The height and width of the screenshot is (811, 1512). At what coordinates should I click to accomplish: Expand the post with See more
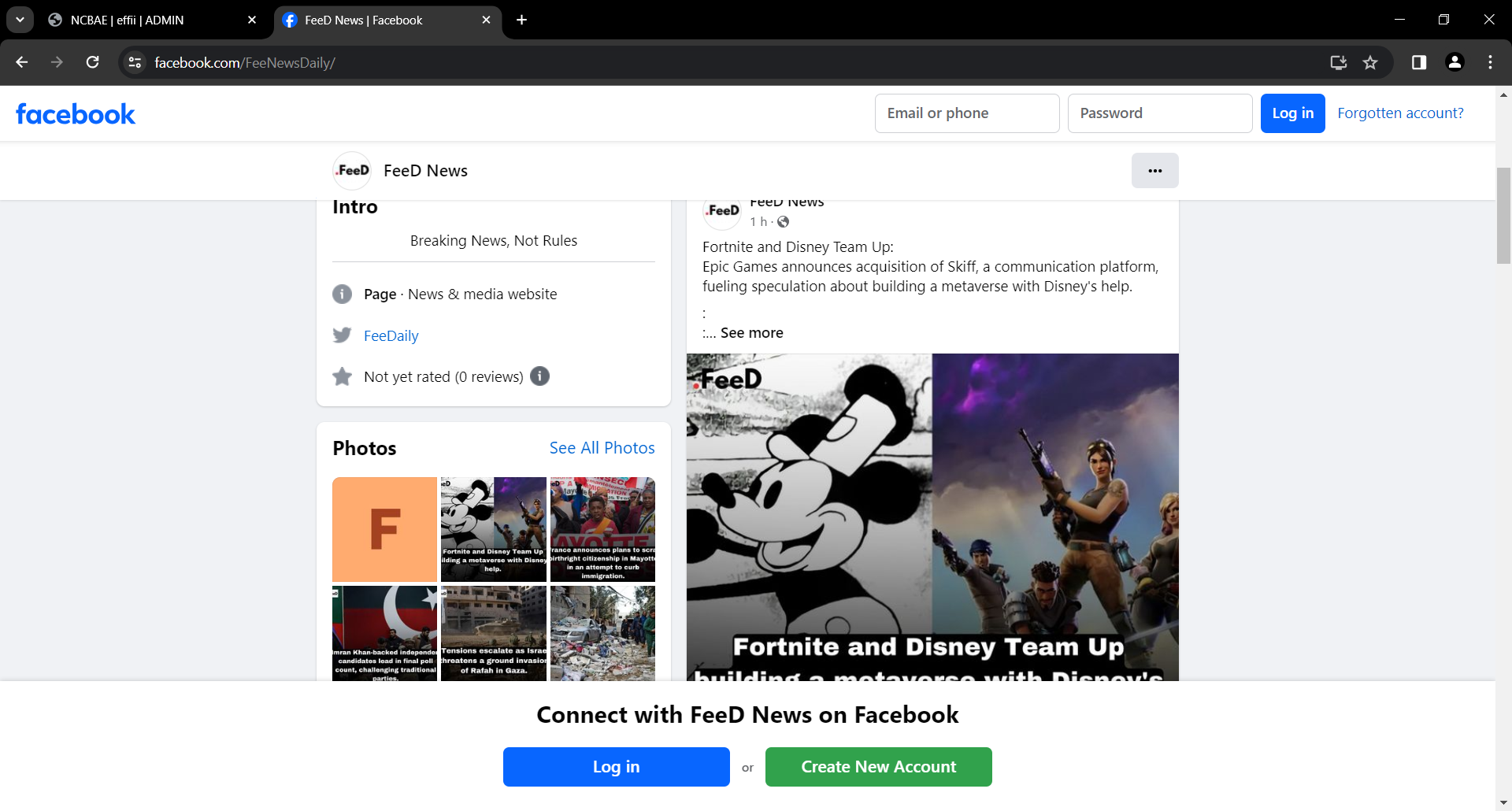coord(752,333)
